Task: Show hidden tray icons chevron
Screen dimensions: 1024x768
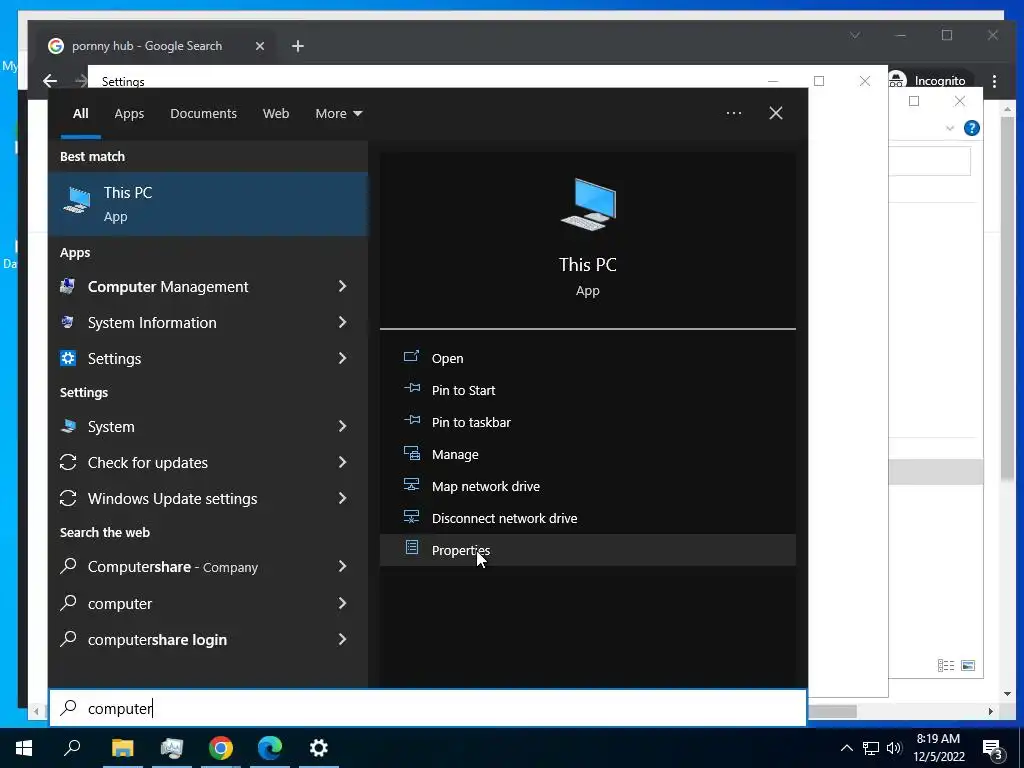Action: (846, 748)
